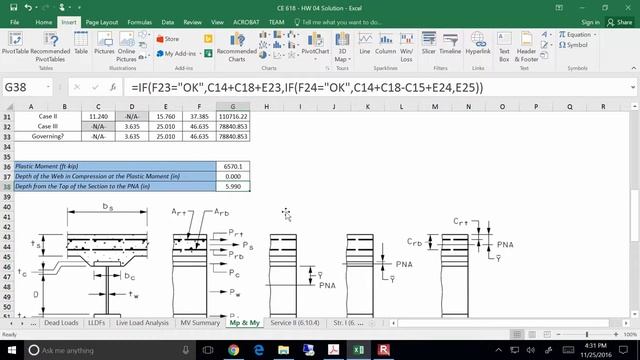Click column G header
Viewport: 640px width, 360px height.
pos(233,107)
